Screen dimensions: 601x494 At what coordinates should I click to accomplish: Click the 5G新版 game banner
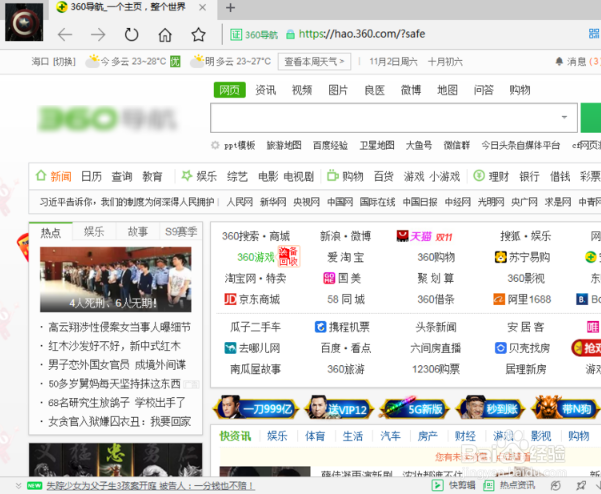(x=414, y=409)
